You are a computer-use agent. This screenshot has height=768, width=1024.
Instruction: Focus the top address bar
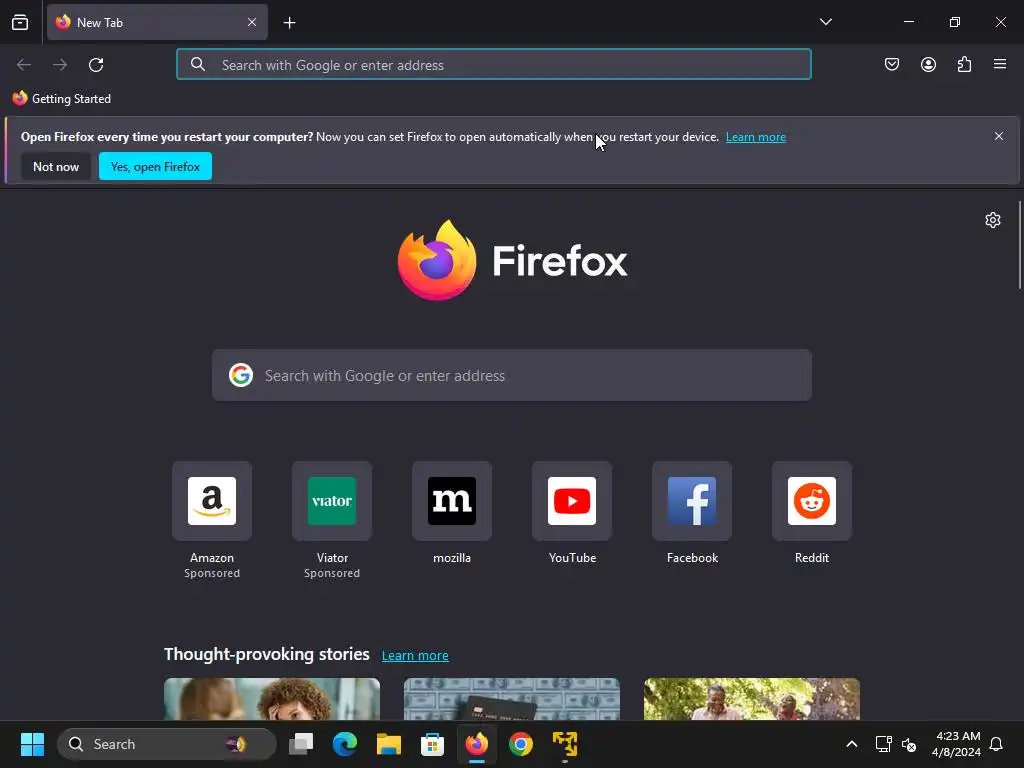[494, 65]
